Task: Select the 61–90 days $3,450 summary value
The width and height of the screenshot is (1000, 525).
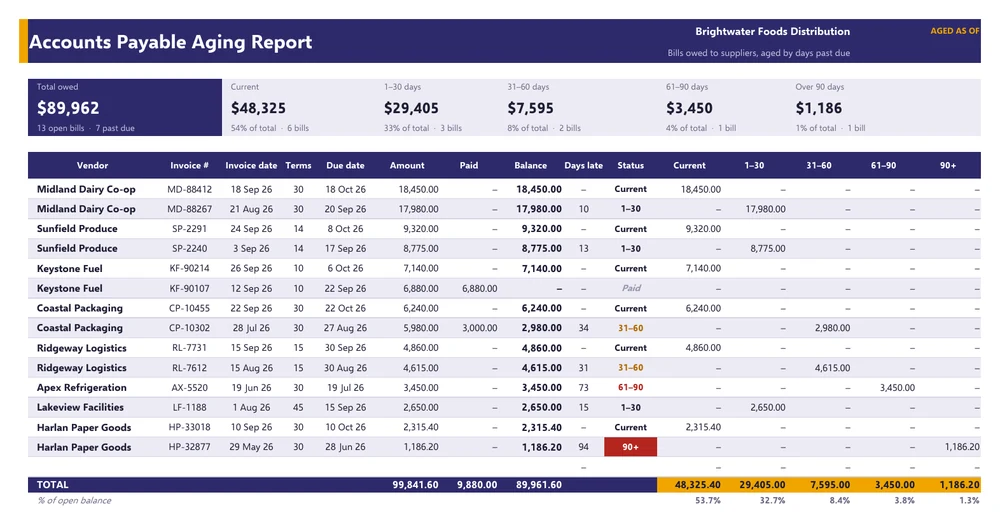Action: click(689, 108)
